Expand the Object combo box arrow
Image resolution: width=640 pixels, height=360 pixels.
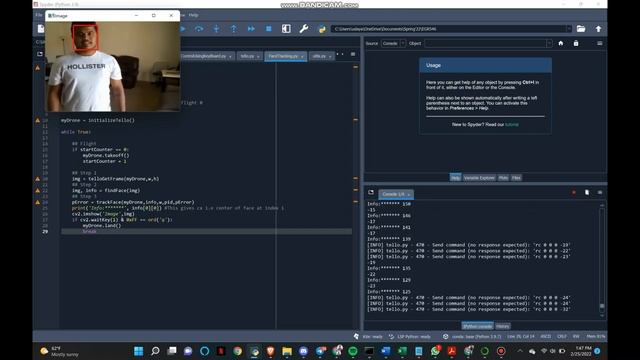point(549,43)
